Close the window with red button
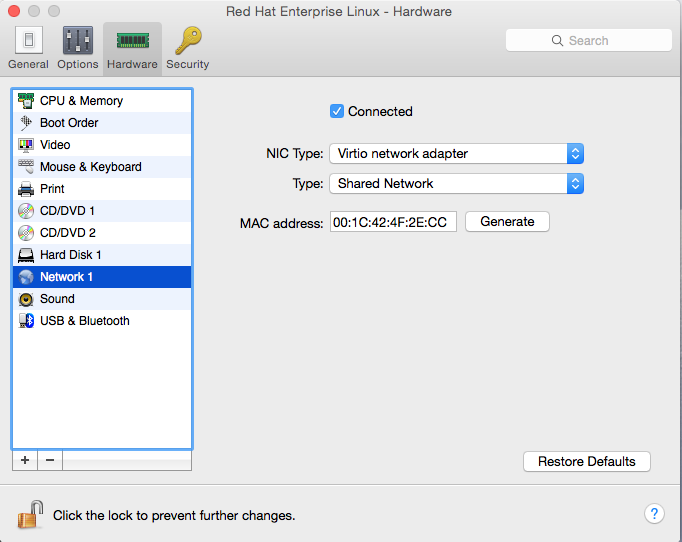 (14, 11)
